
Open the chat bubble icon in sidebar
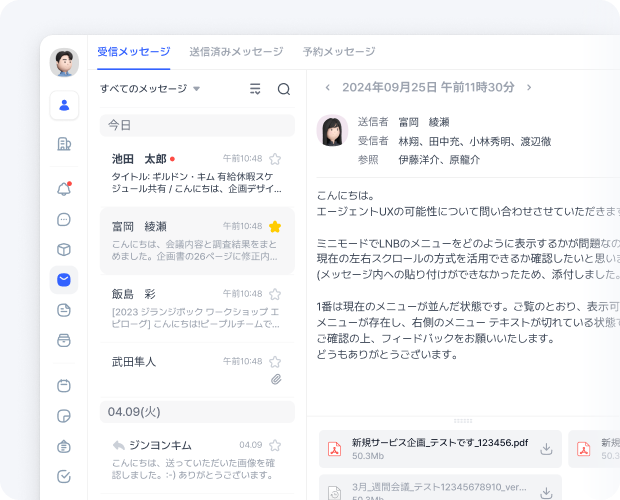64,219
